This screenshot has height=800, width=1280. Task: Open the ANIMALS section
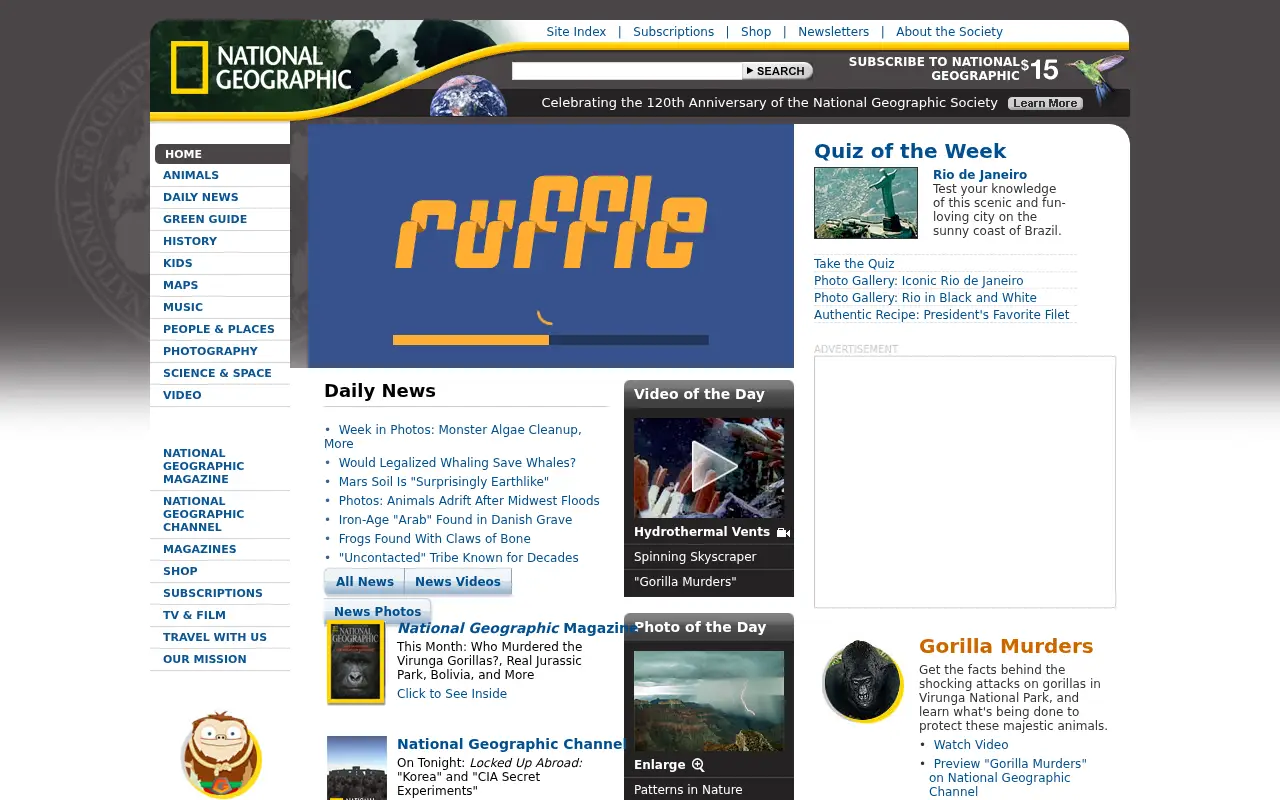tap(191, 175)
